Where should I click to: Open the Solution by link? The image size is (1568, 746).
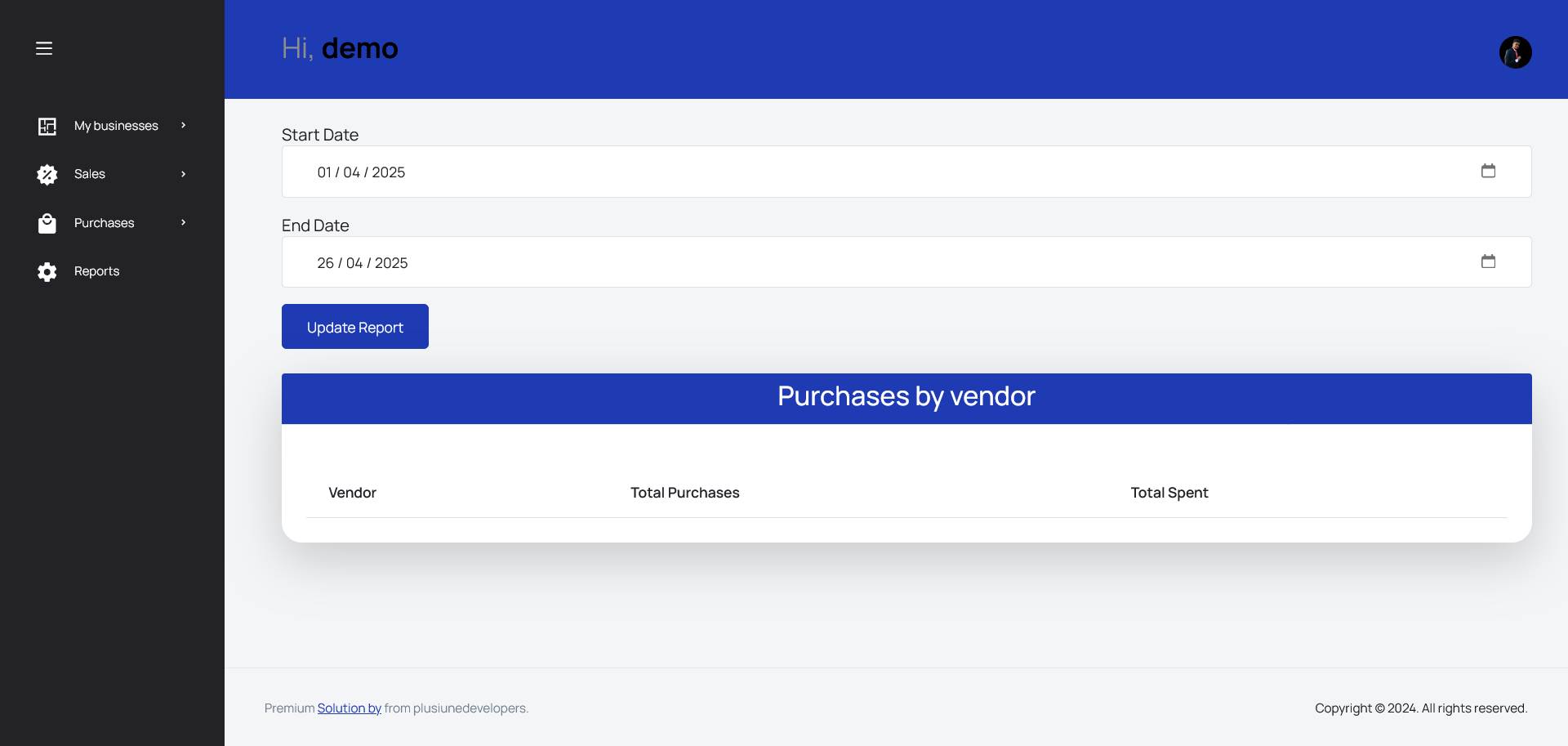[x=349, y=708]
